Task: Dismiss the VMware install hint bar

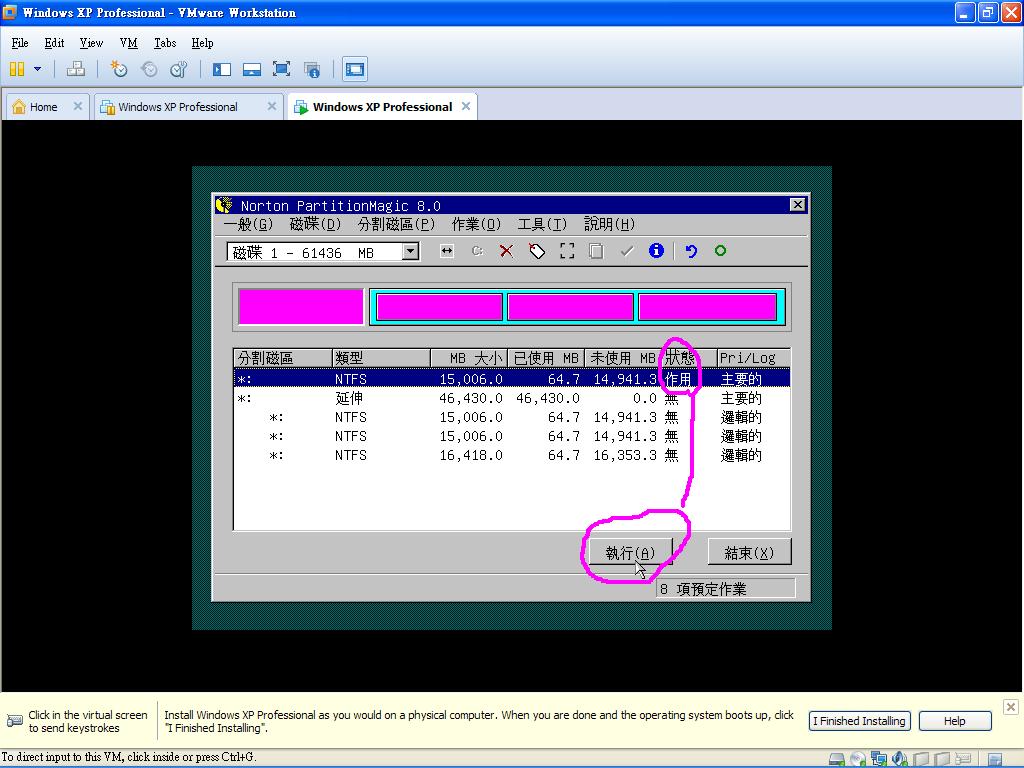Action: click(x=1010, y=707)
